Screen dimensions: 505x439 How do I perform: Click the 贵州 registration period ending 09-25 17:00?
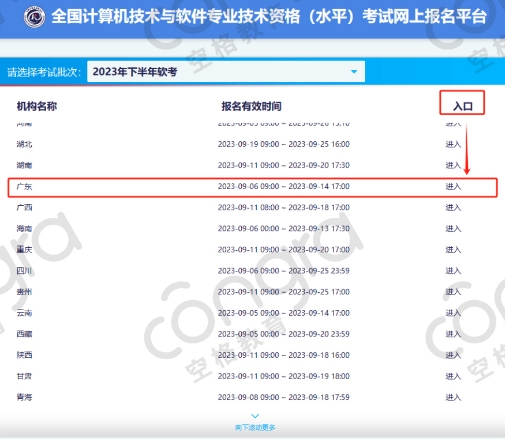click(284, 292)
